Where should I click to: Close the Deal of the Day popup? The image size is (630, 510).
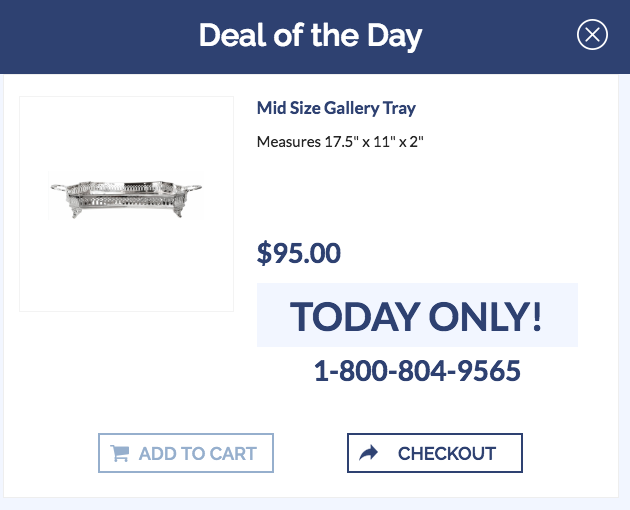click(x=593, y=36)
